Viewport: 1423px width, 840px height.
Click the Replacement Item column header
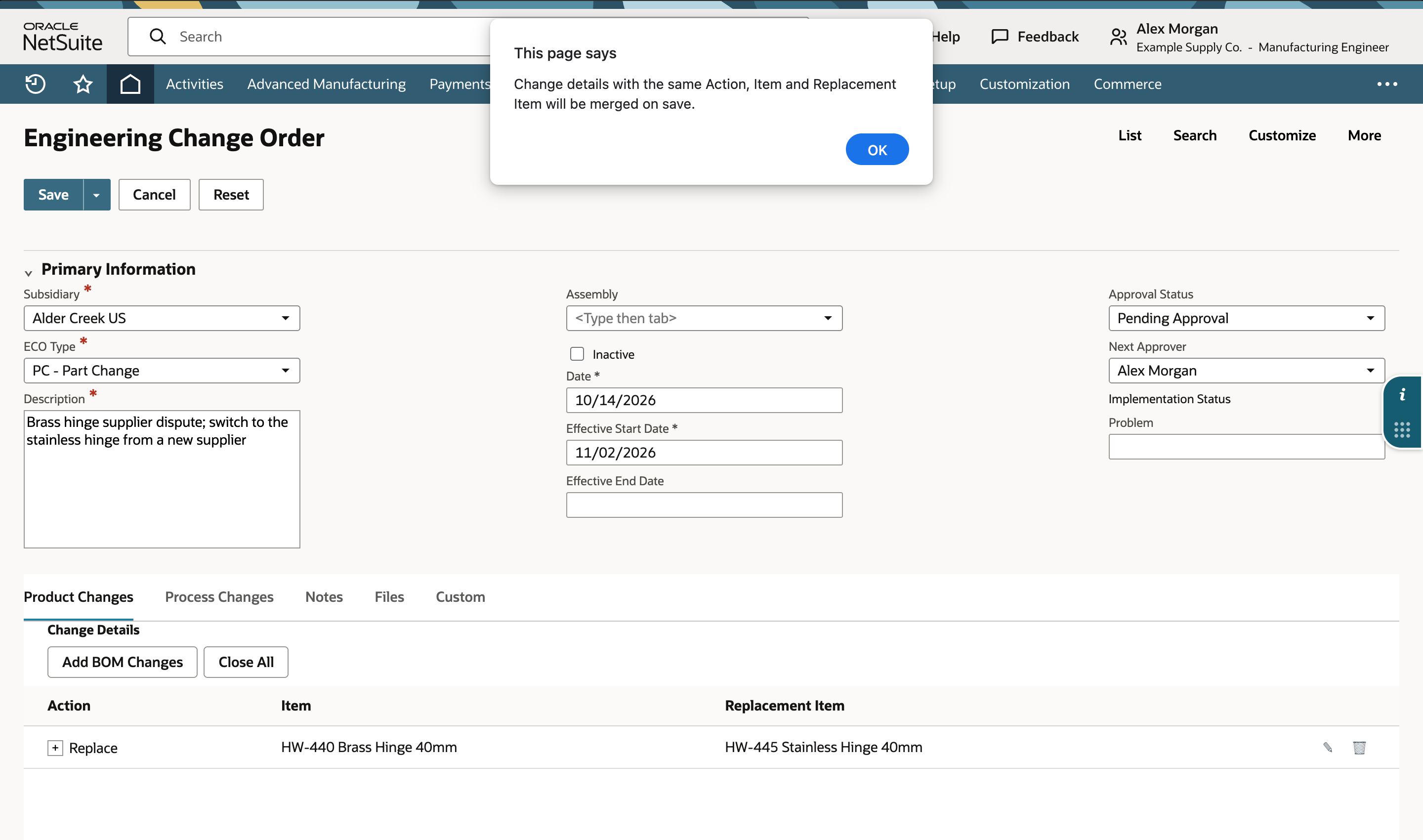point(785,705)
